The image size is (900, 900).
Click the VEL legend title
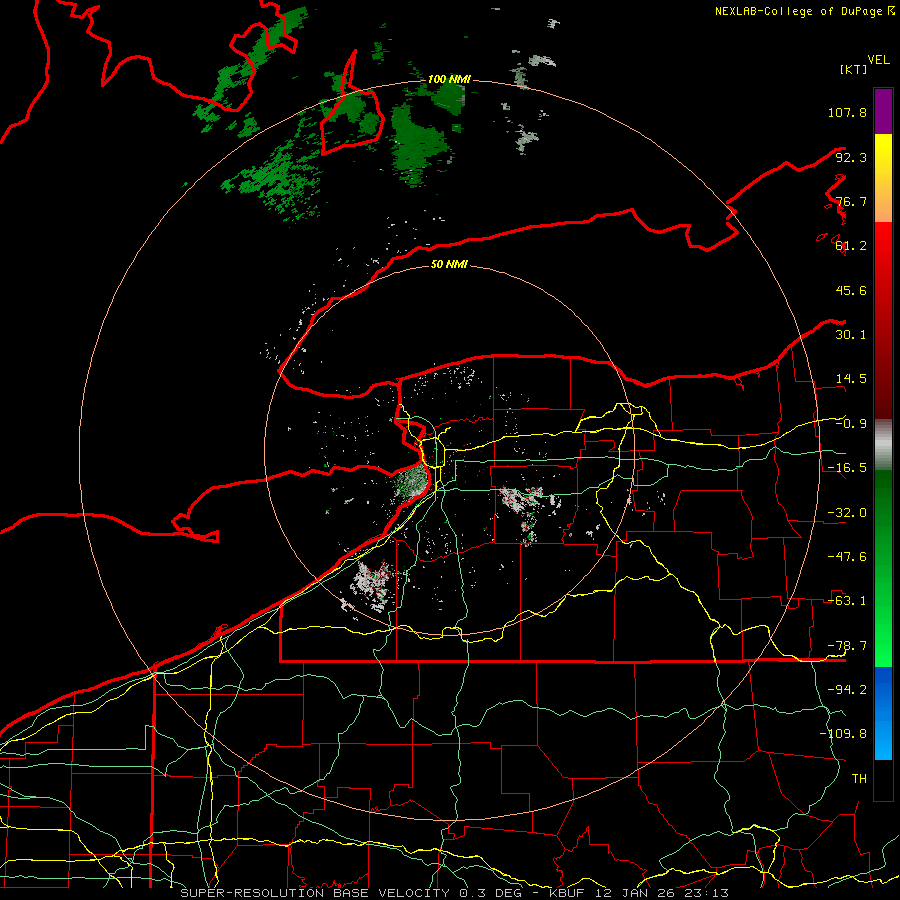878,60
